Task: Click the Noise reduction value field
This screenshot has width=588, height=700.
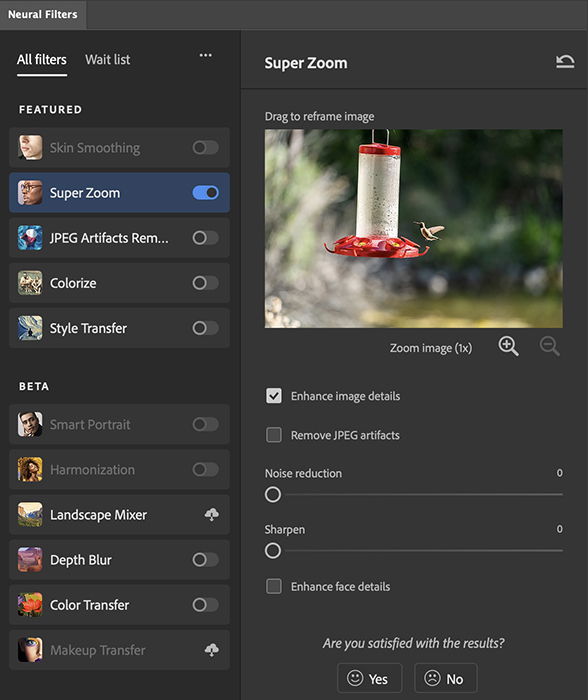Action: coord(559,473)
